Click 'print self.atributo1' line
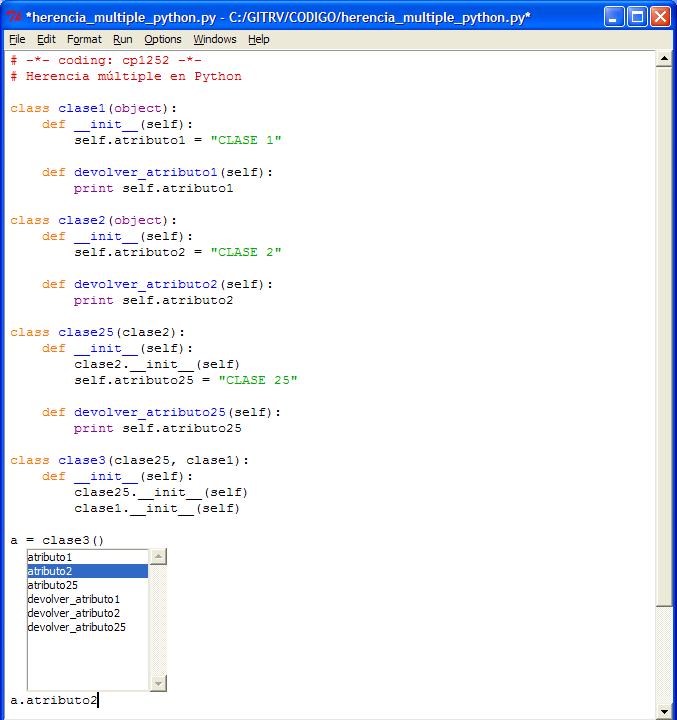 tap(153, 188)
